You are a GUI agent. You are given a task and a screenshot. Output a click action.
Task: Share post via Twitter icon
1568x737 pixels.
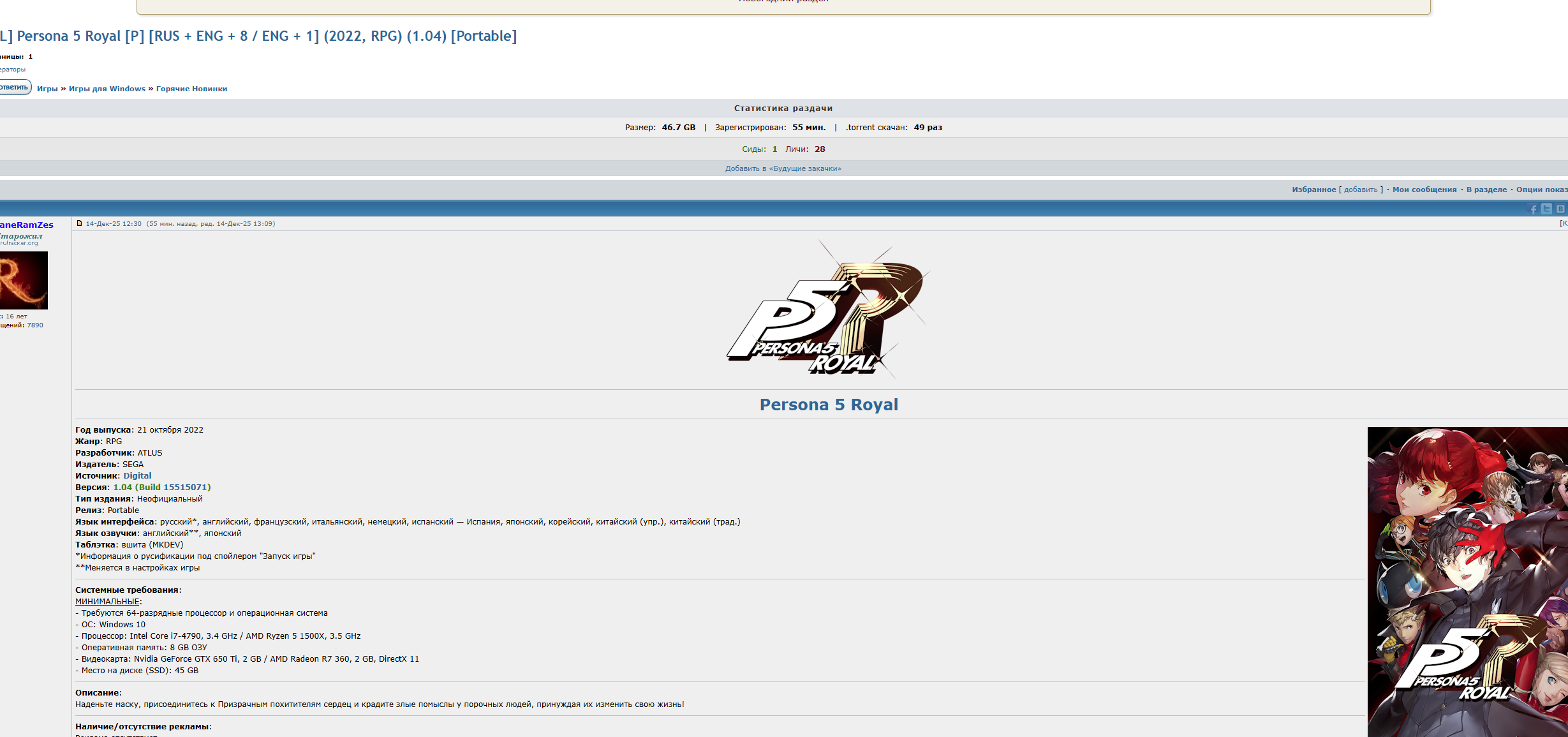click(1546, 209)
